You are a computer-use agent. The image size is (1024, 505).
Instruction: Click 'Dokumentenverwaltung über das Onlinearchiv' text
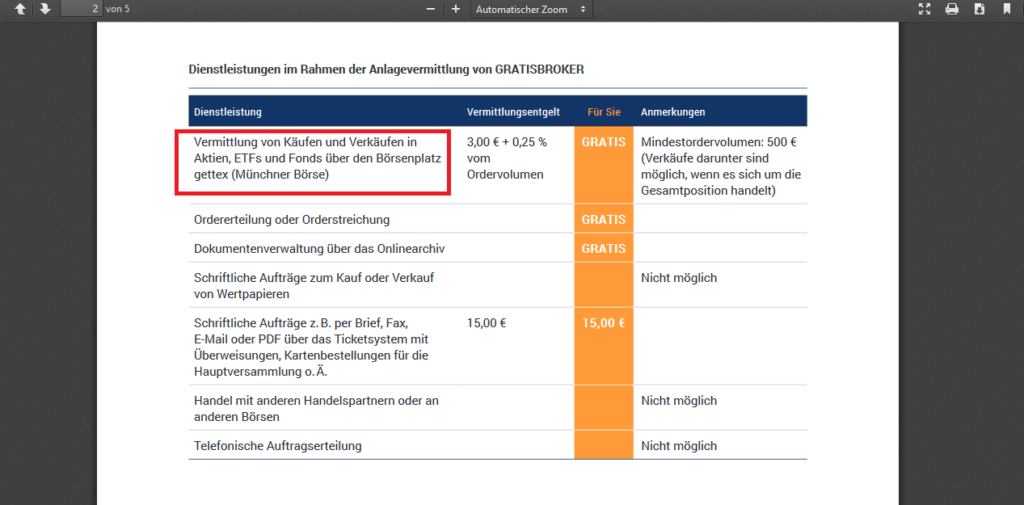320,249
